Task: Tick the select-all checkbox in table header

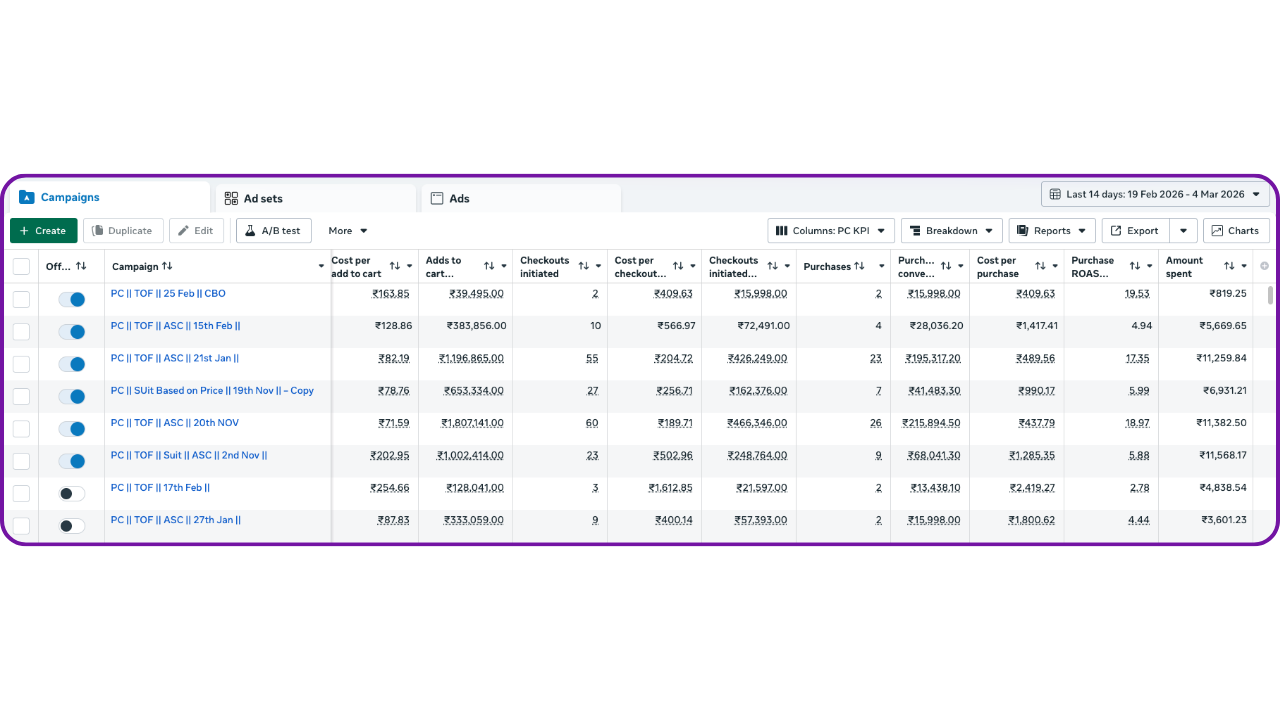Action: tap(21, 267)
